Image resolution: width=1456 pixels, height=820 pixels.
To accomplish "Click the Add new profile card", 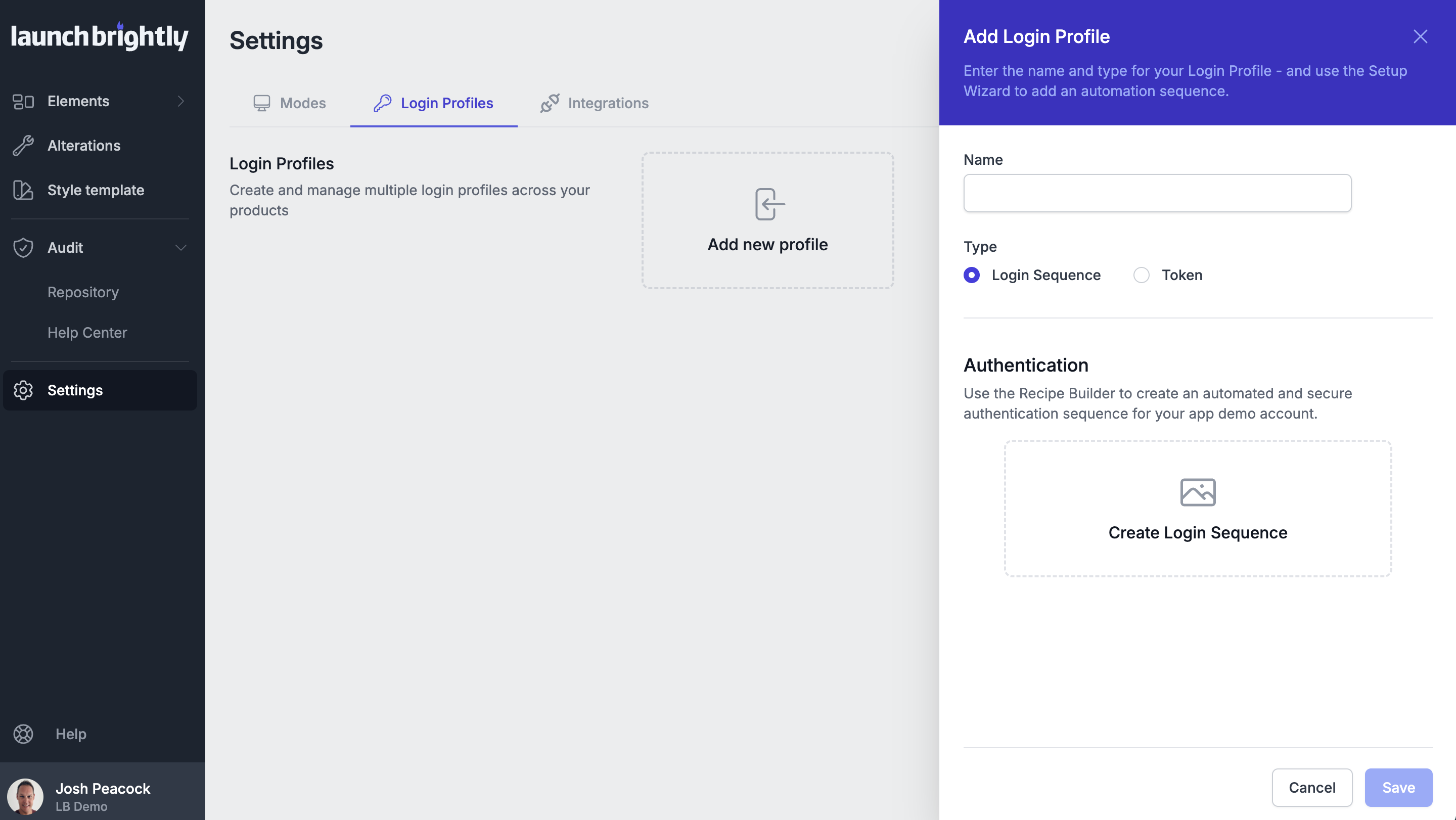I will (767, 220).
